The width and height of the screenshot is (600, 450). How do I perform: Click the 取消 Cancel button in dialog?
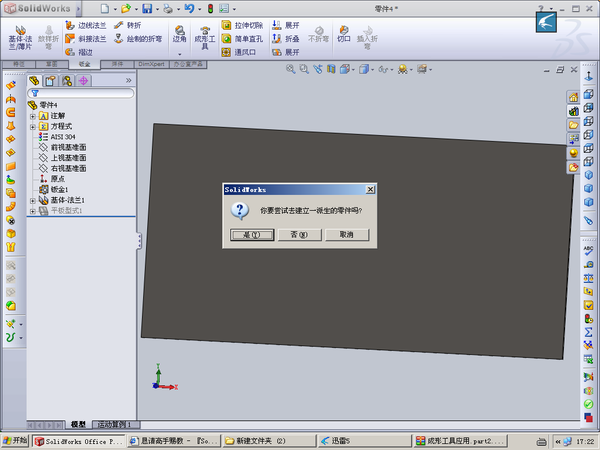coord(347,235)
